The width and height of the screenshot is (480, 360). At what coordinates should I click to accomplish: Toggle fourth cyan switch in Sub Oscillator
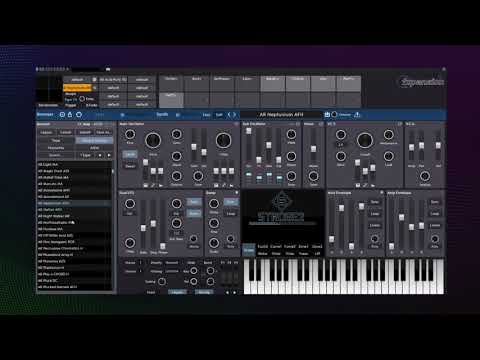[280, 179]
